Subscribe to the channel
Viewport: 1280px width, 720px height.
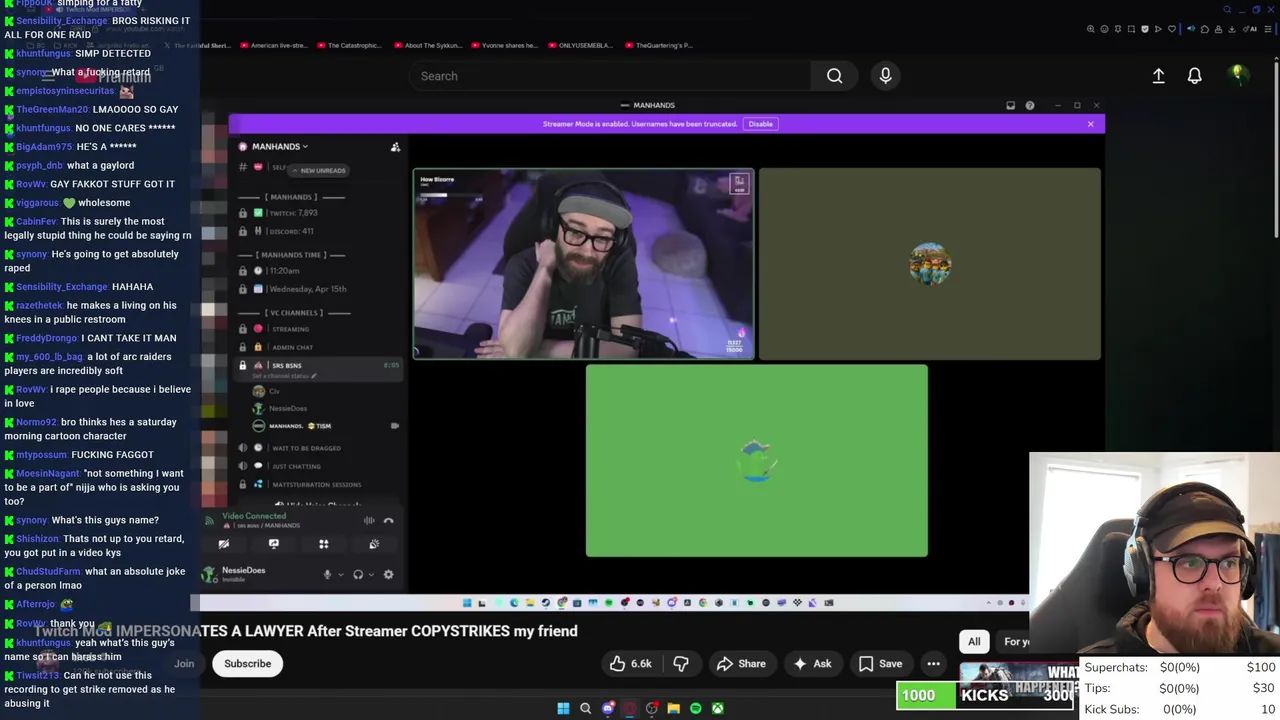click(x=247, y=664)
